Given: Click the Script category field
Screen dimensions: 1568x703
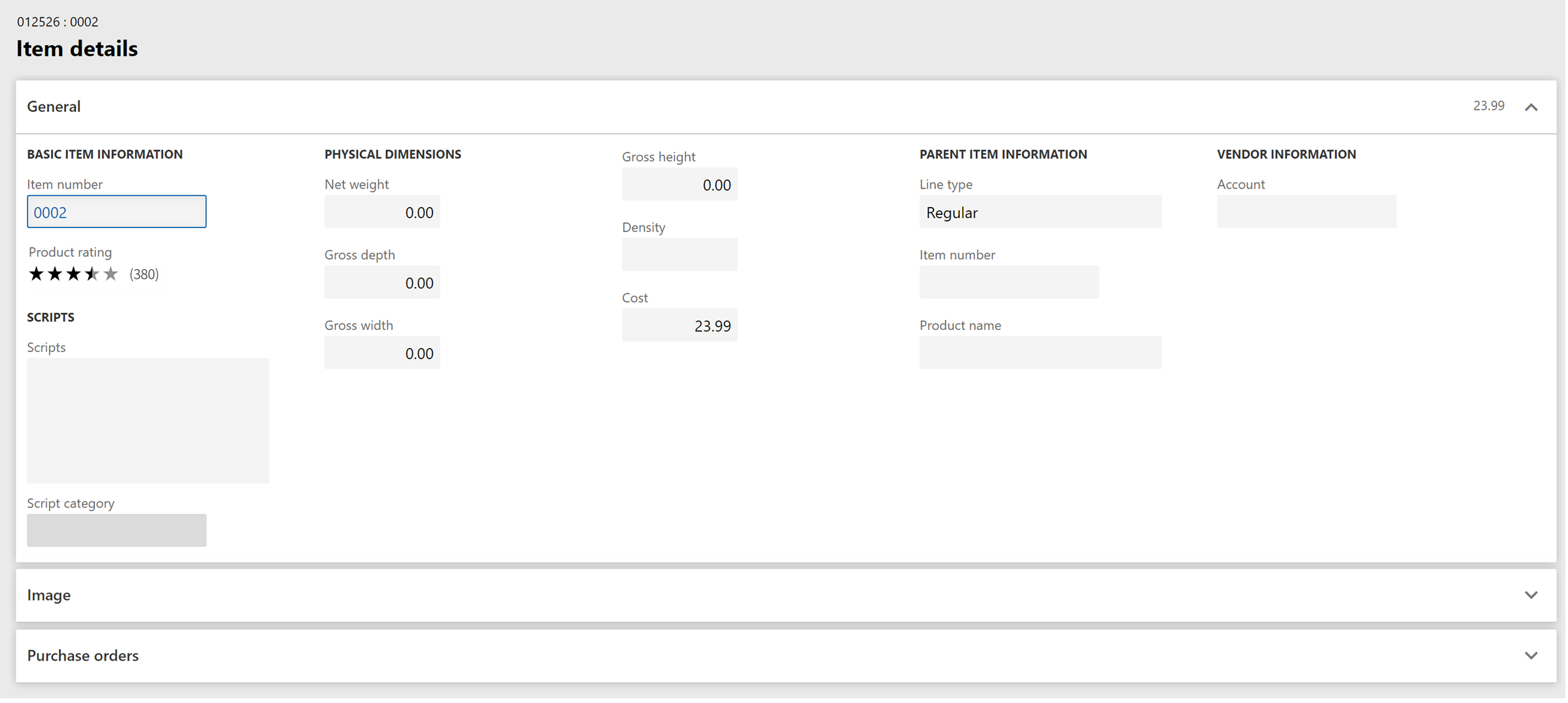Looking at the screenshot, I should [x=116, y=531].
